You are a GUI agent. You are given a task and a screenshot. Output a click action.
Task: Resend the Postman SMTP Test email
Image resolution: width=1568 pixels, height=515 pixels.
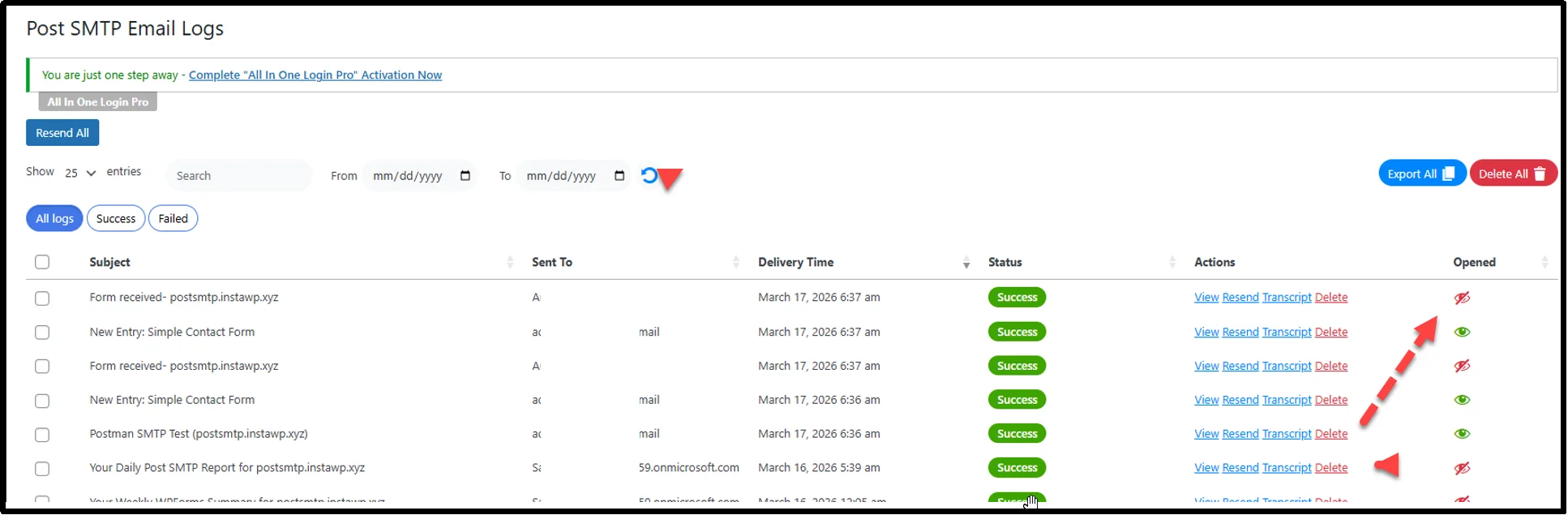pyautogui.click(x=1240, y=434)
